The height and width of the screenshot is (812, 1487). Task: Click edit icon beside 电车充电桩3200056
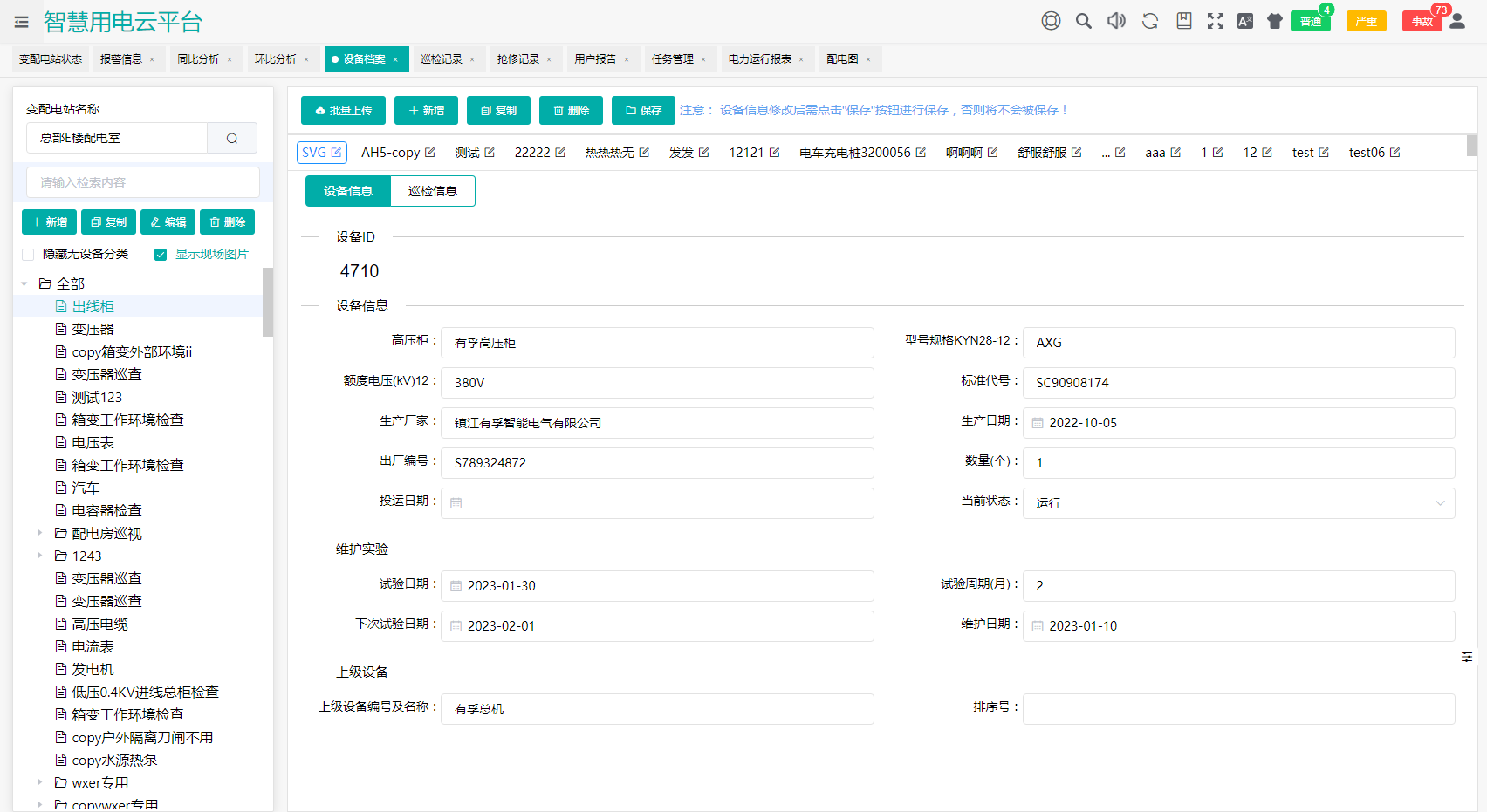921,152
